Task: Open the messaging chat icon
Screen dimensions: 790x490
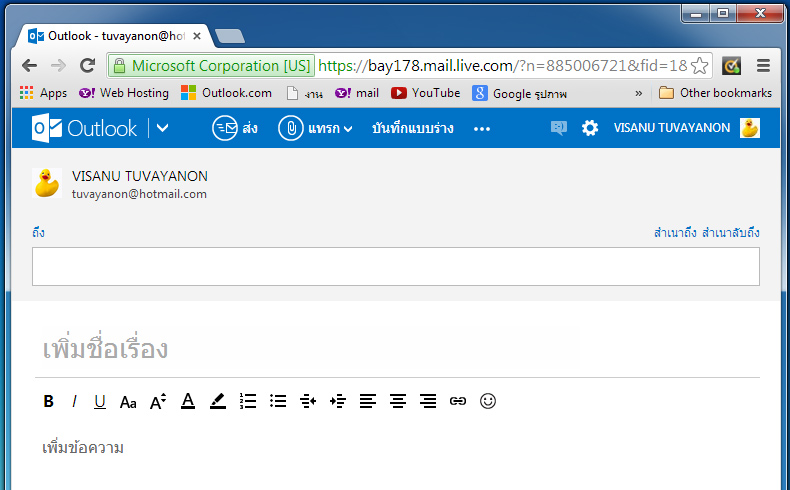Action: tap(558, 128)
